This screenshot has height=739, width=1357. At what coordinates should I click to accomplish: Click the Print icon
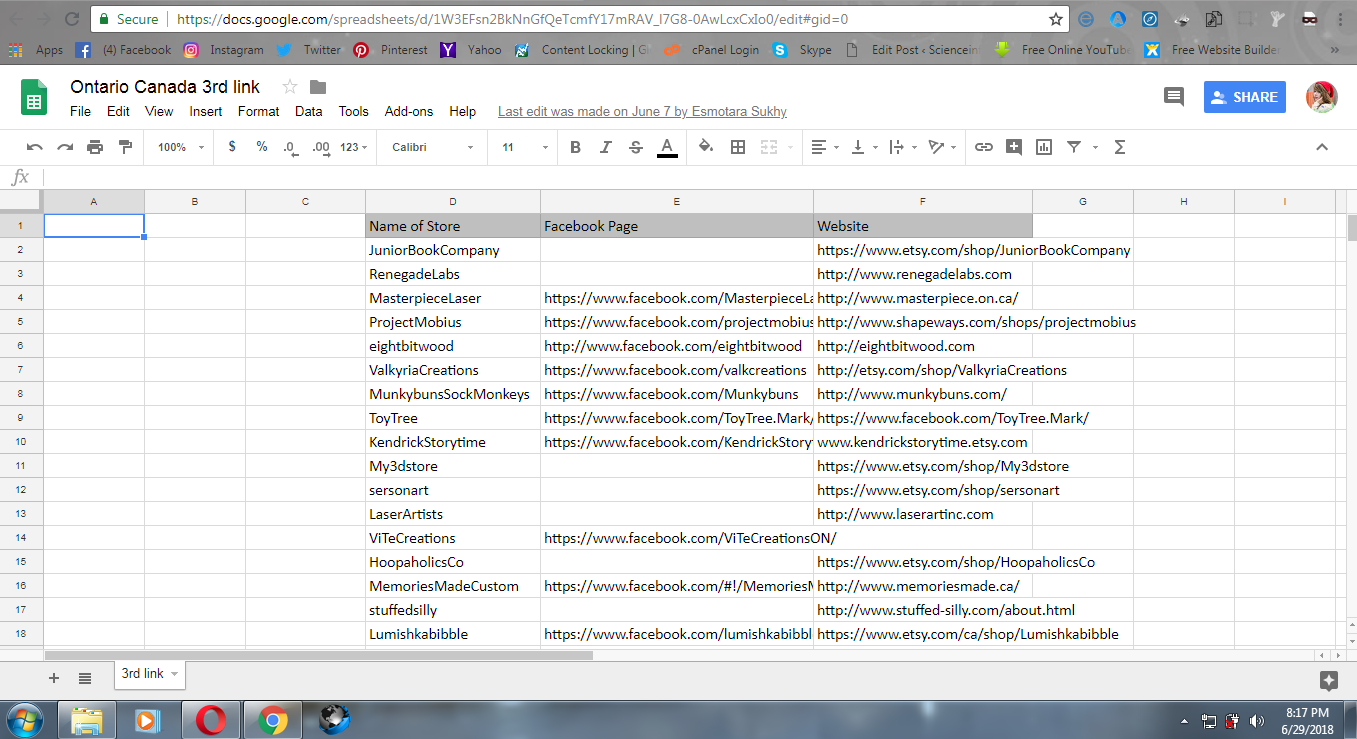click(95, 147)
